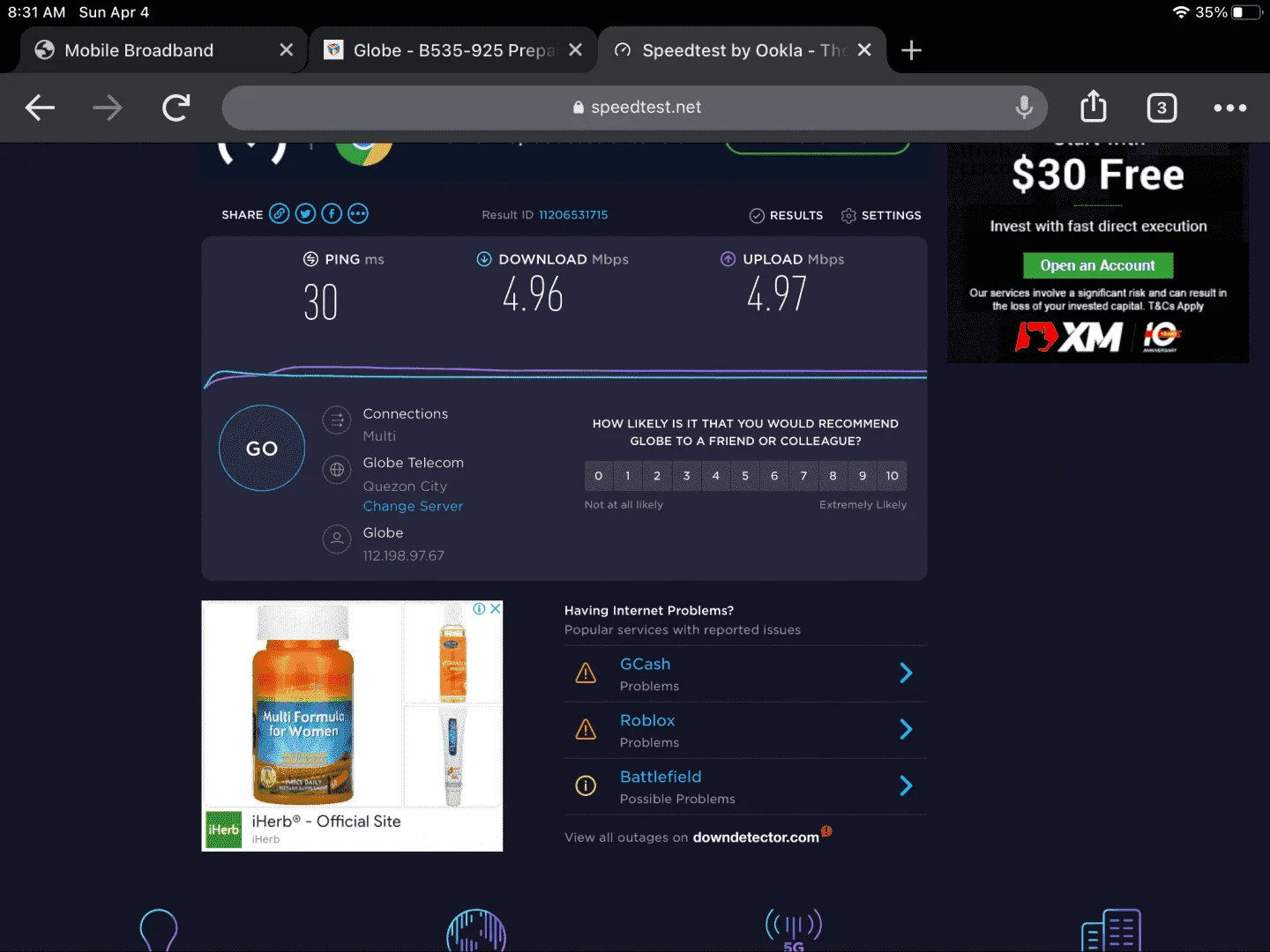Click the lightbulb icon at page bottom
Image resolution: width=1270 pixels, height=952 pixels.
[x=159, y=930]
